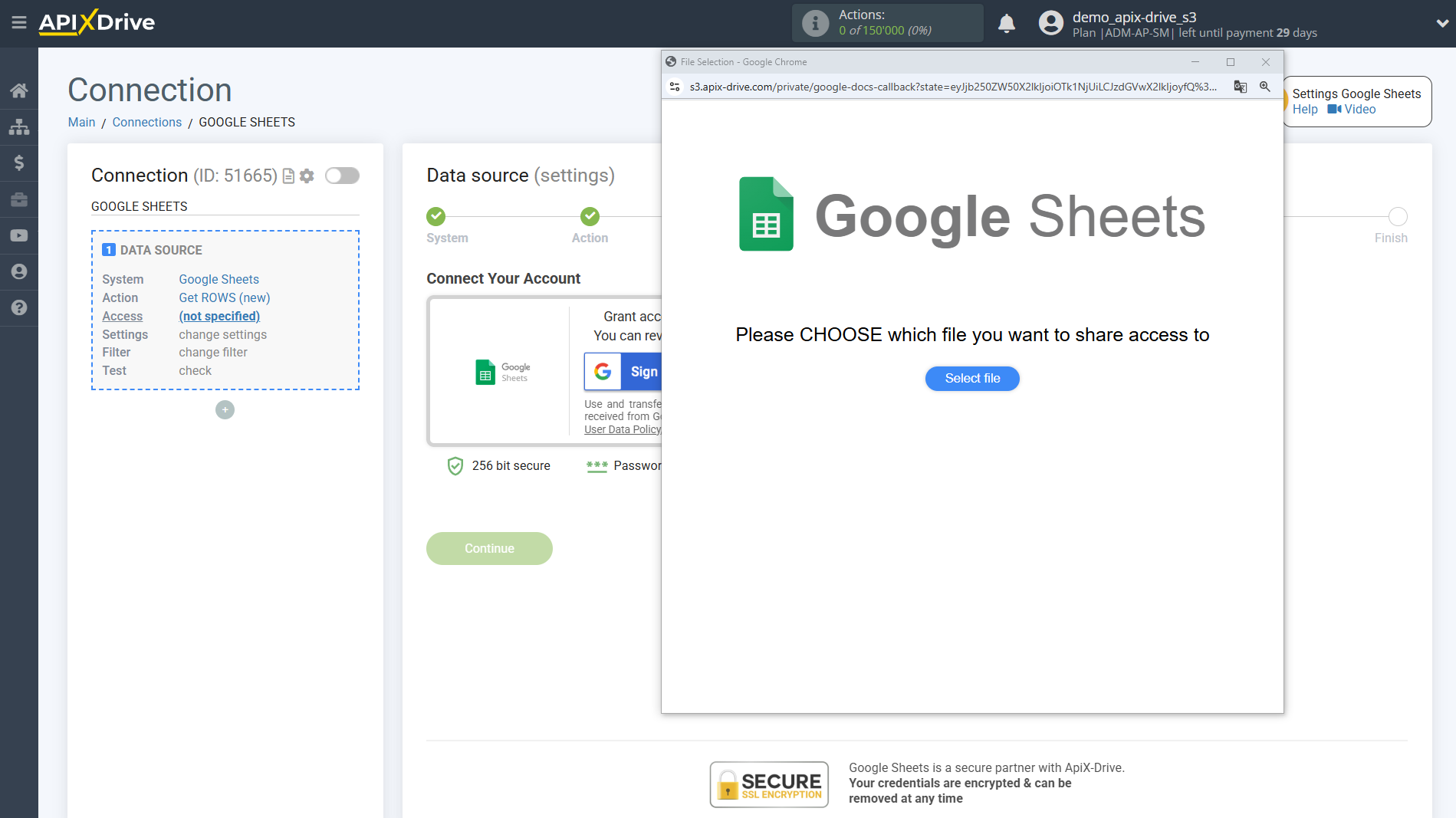Click the site info icon in address bar
The height and width of the screenshot is (818, 1456).
(675, 87)
